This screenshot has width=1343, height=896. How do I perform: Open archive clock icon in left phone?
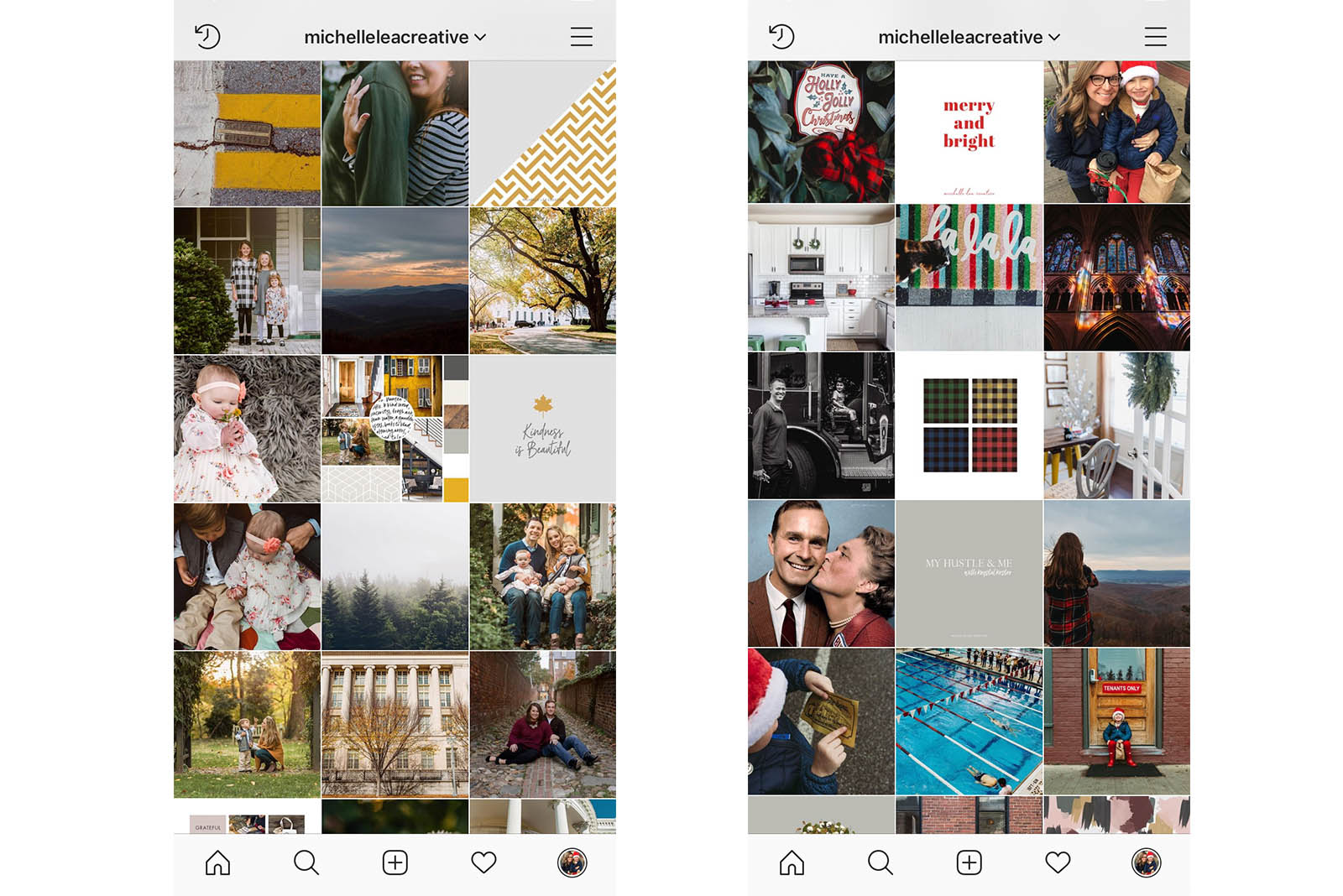[207, 37]
